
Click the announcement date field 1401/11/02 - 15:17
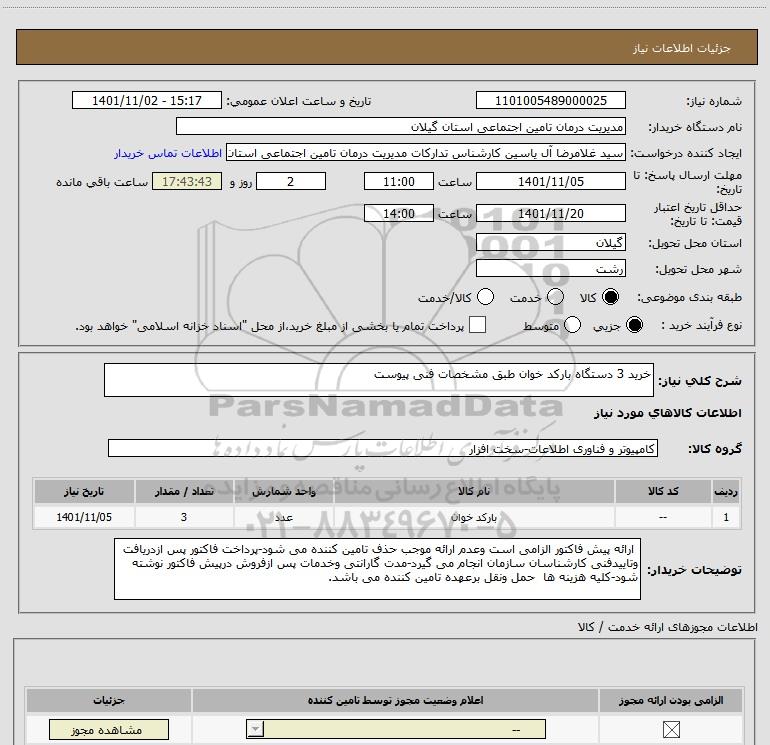point(147,100)
